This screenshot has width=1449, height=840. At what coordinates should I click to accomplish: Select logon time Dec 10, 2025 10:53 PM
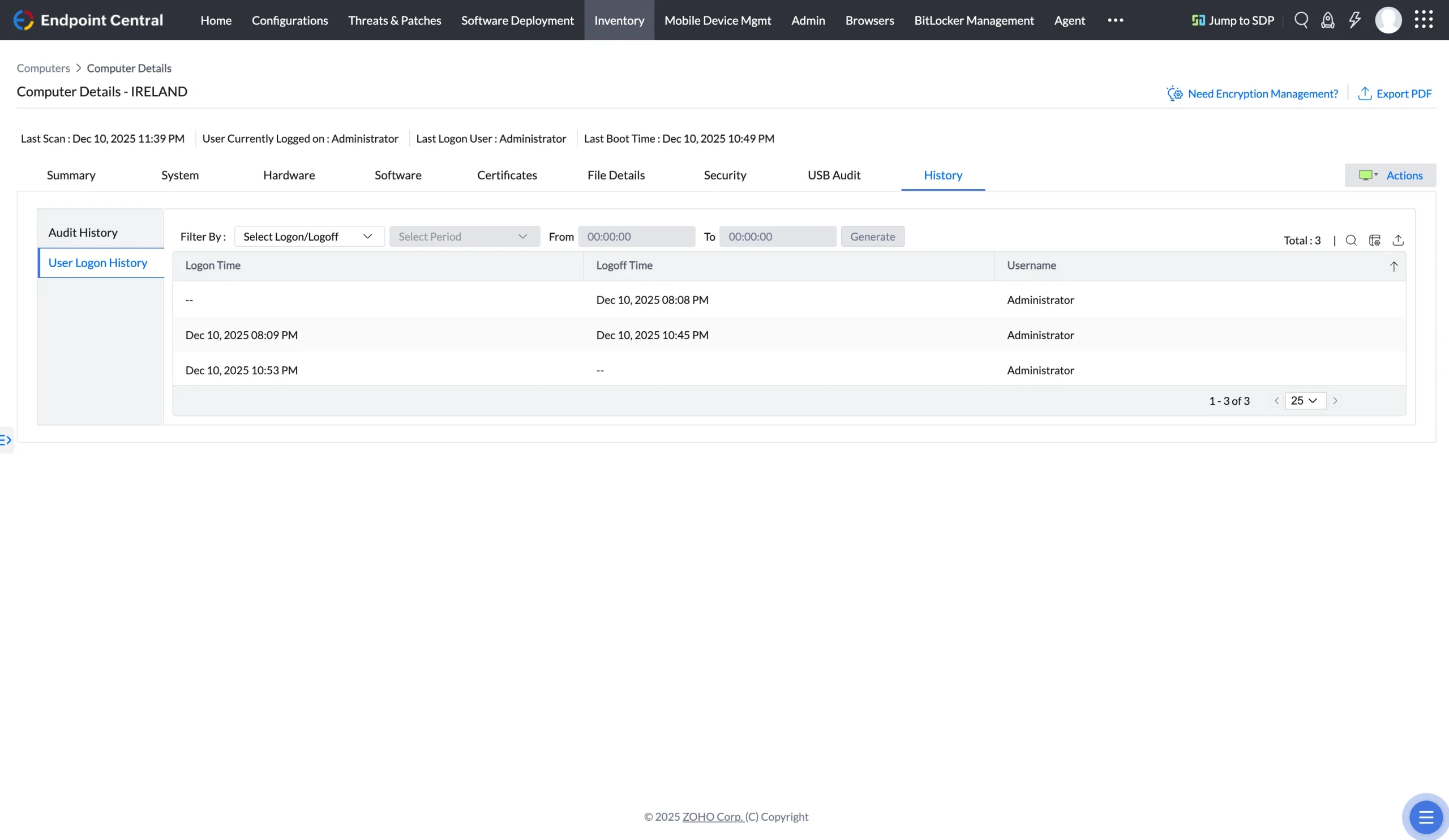(x=242, y=370)
